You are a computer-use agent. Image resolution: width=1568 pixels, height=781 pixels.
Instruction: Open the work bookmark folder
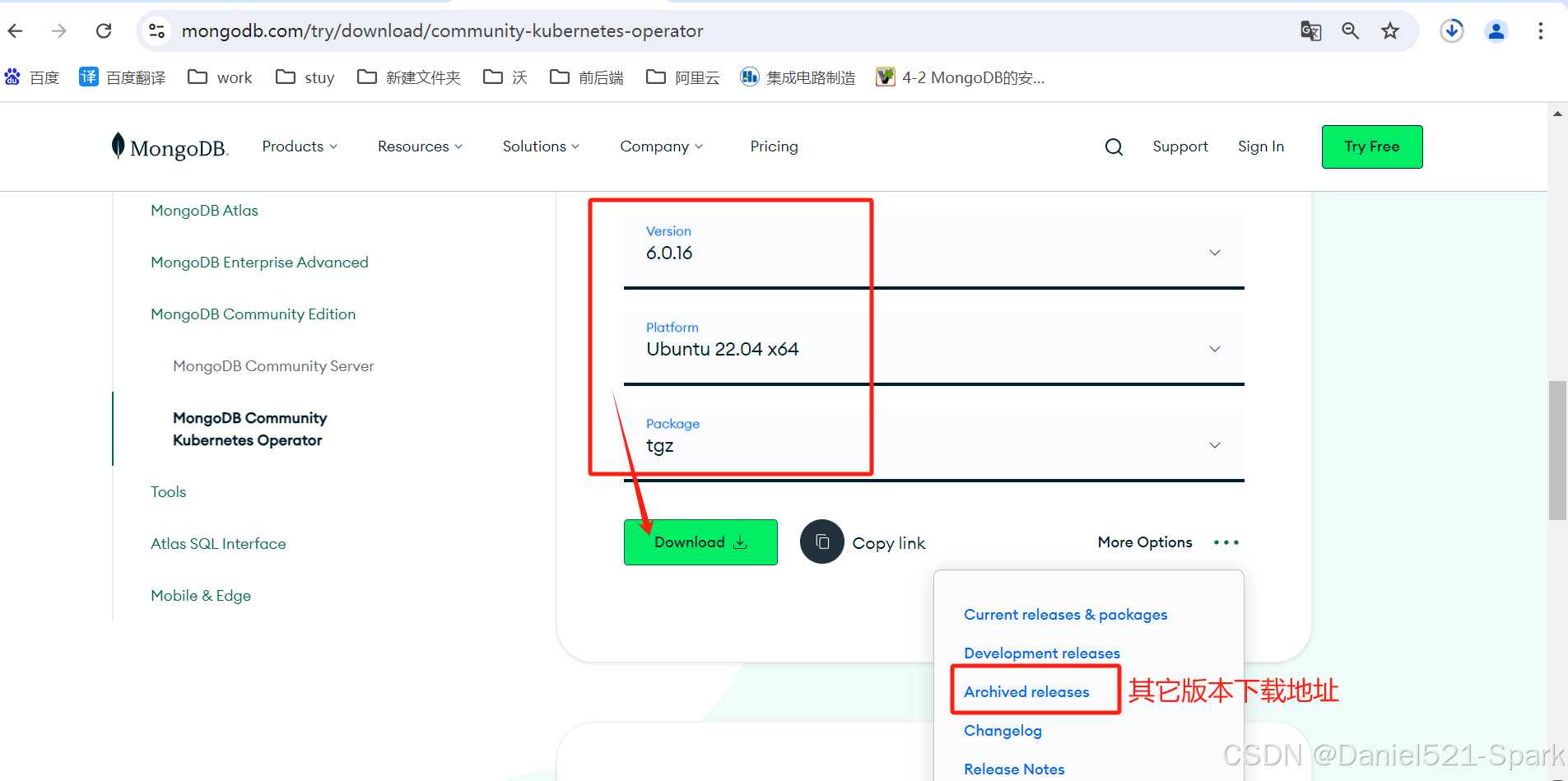(x=220, y=77)
